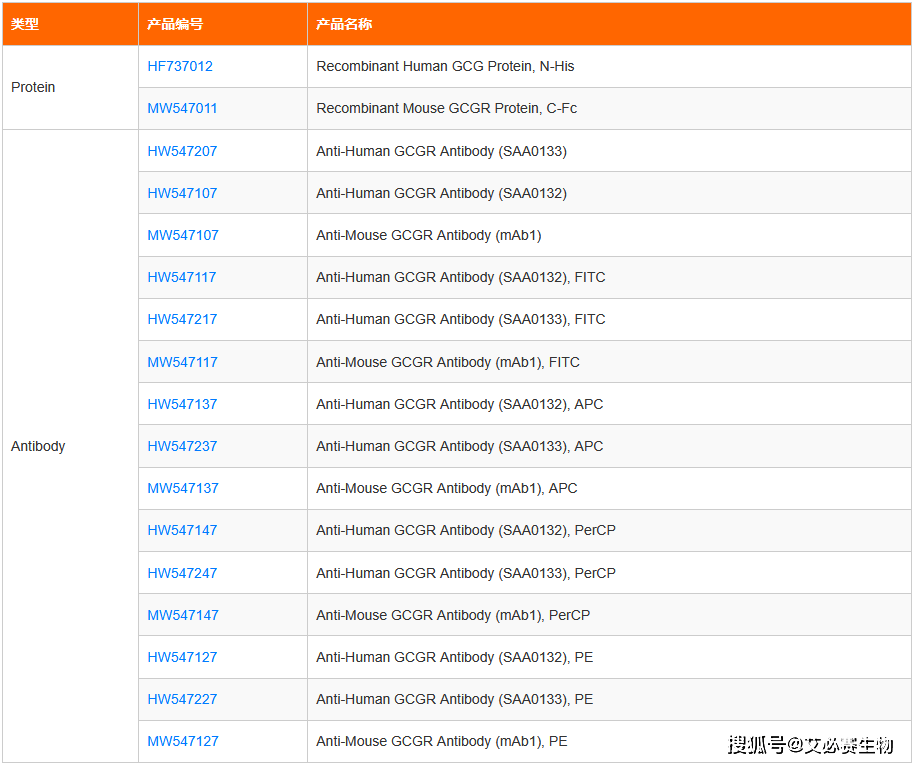Select Recombinant Human GCG Protein name cell
The height and width of the screenshot is (765, 914).
point(445,66)
